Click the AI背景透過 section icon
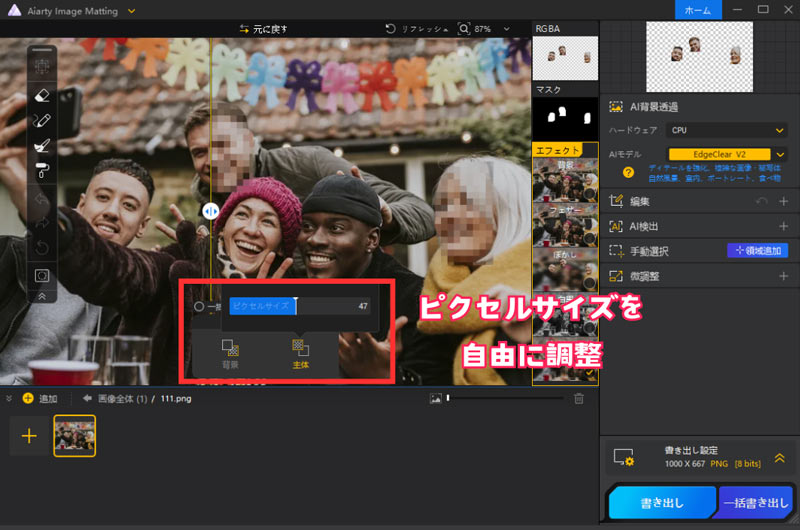The image size is (800, 530). click(616, 107)
